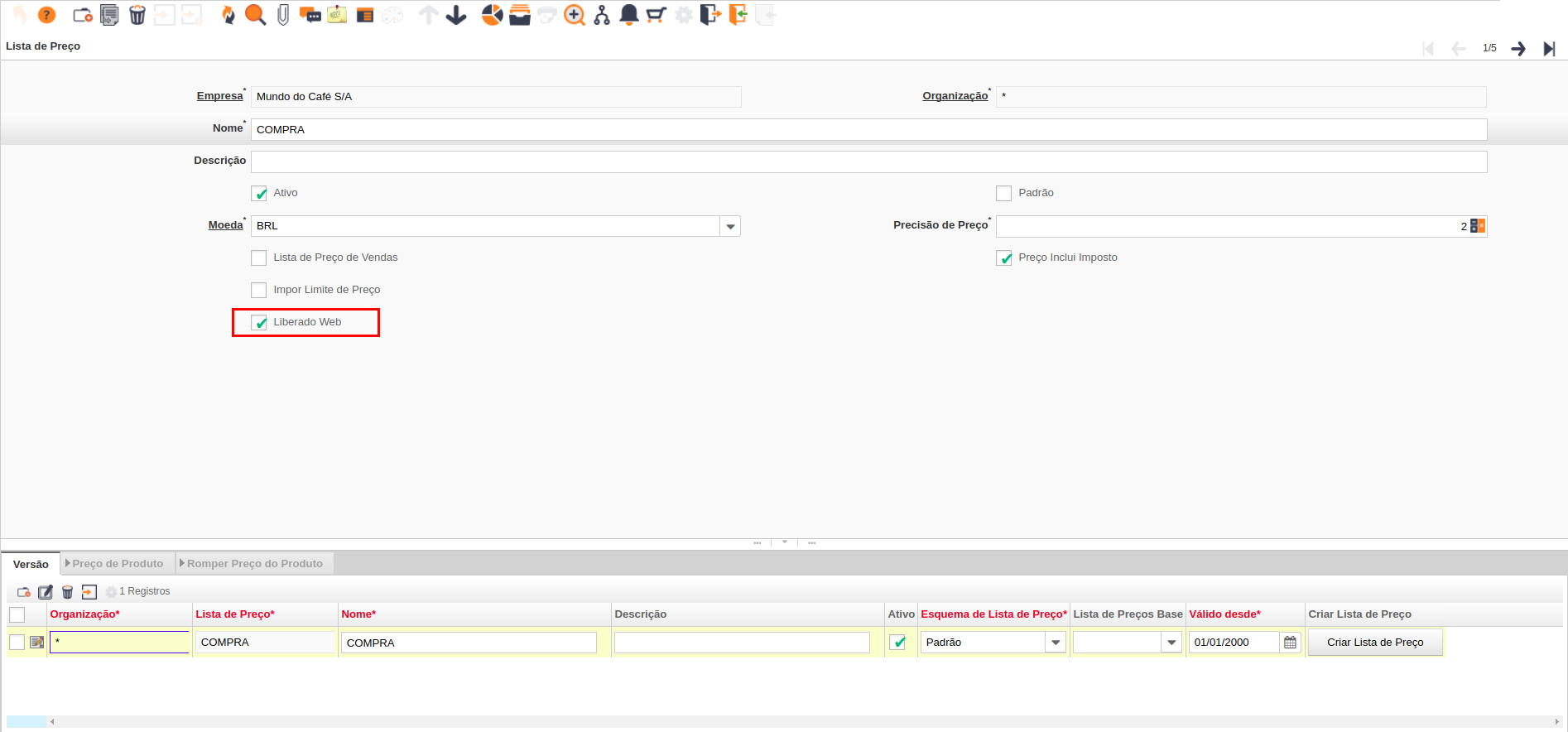Screen dimensions: 1568x732
Task: Click the 1/5 record position indicator
Action: pyautogui.click(x=1489, y=48)
